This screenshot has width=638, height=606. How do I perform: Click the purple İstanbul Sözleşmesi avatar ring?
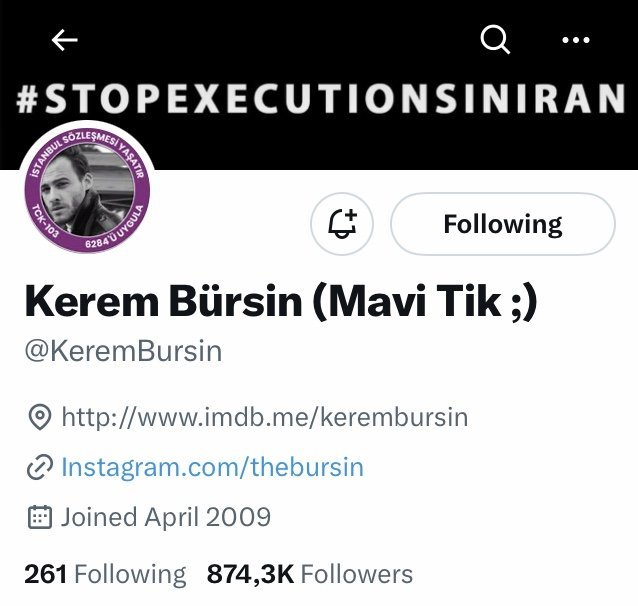point(87,138)
